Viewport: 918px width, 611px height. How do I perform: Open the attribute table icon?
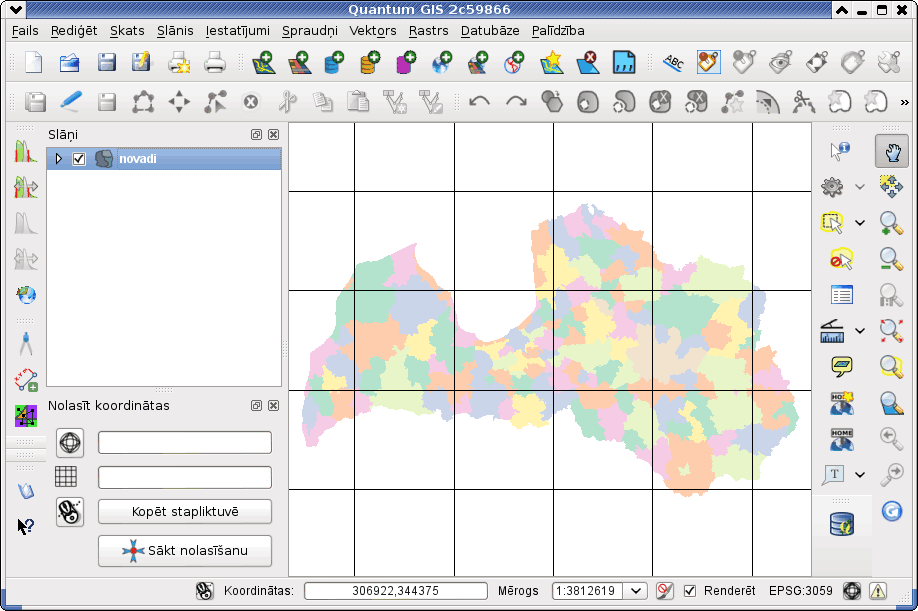pyautogui.click(x=841, y=294)
